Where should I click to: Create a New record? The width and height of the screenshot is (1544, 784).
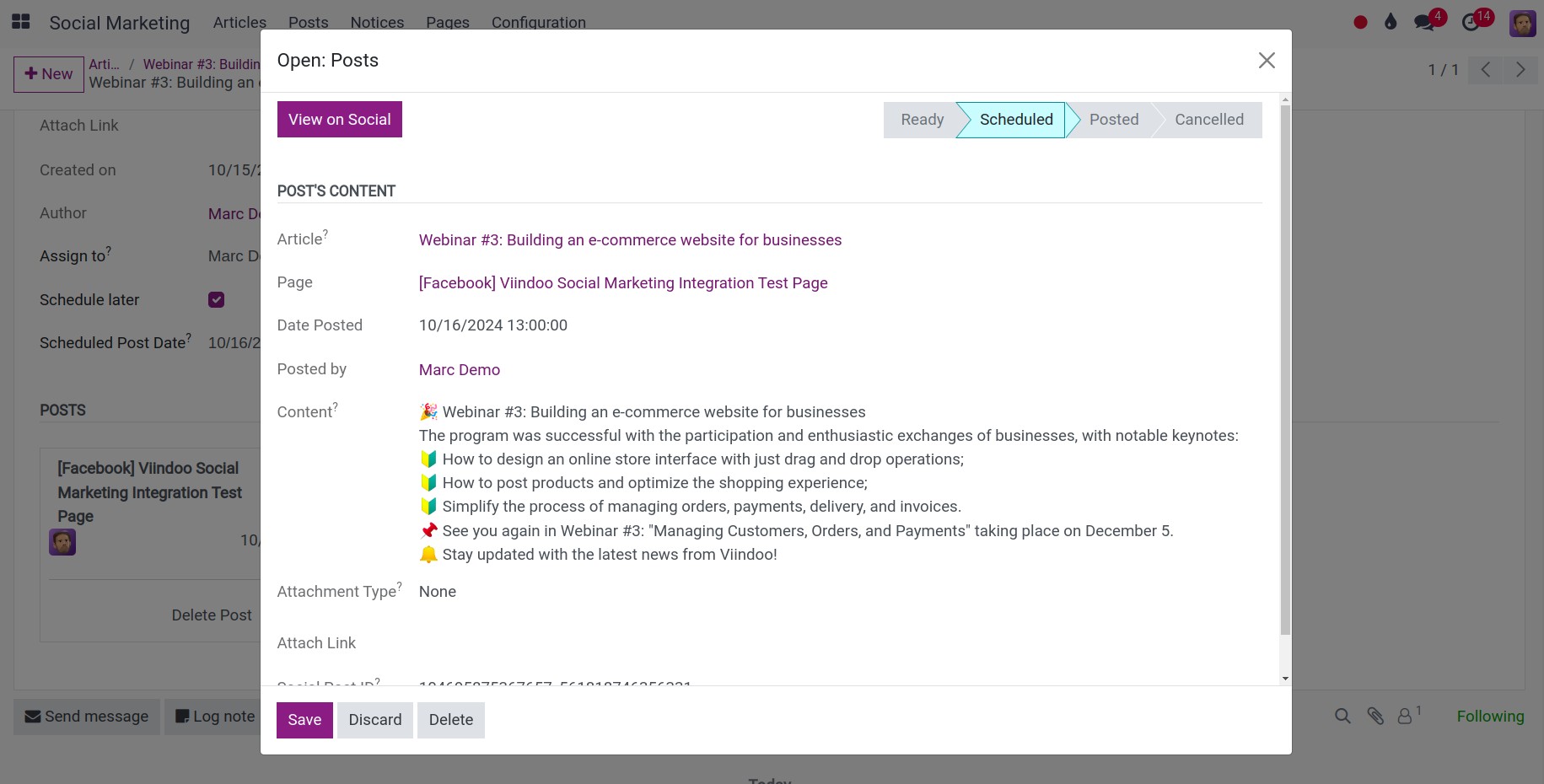pyautogui.click(x=49, y=74)
